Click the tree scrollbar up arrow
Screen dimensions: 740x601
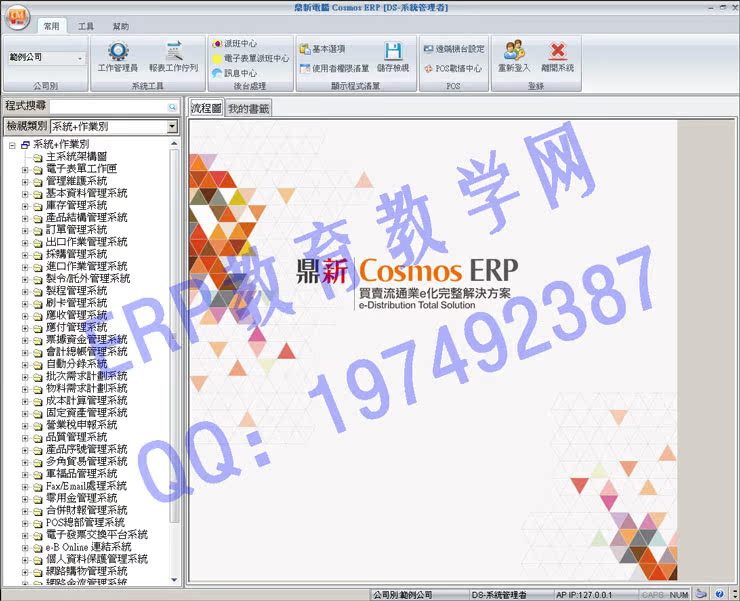click(174, 144)
